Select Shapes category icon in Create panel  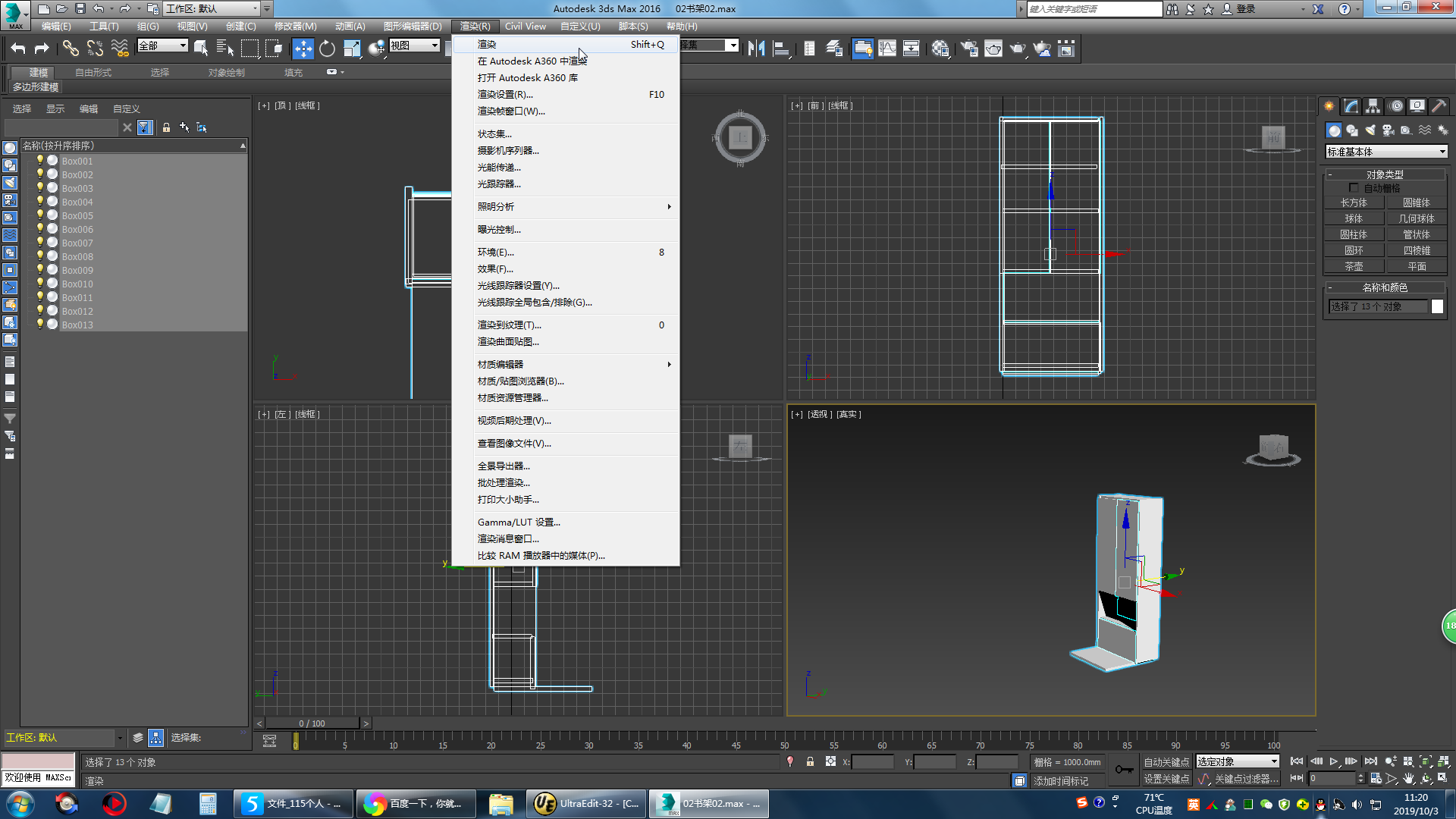point(1352,130)
